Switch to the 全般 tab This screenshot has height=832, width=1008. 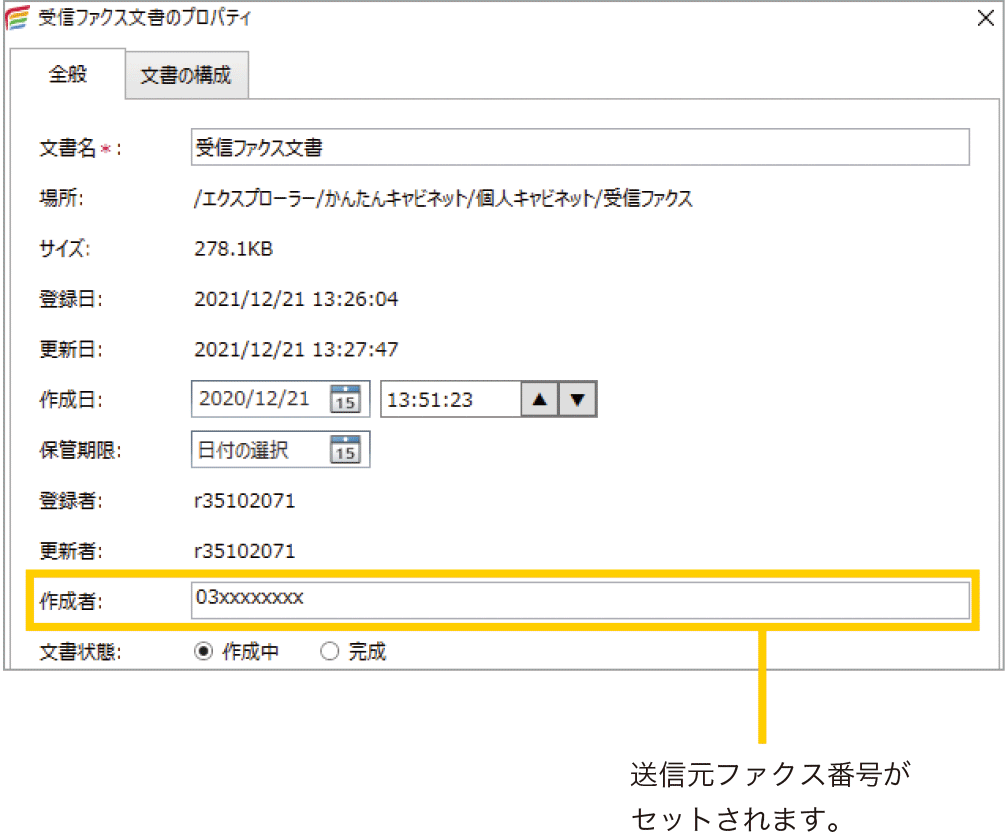point(68,74)
